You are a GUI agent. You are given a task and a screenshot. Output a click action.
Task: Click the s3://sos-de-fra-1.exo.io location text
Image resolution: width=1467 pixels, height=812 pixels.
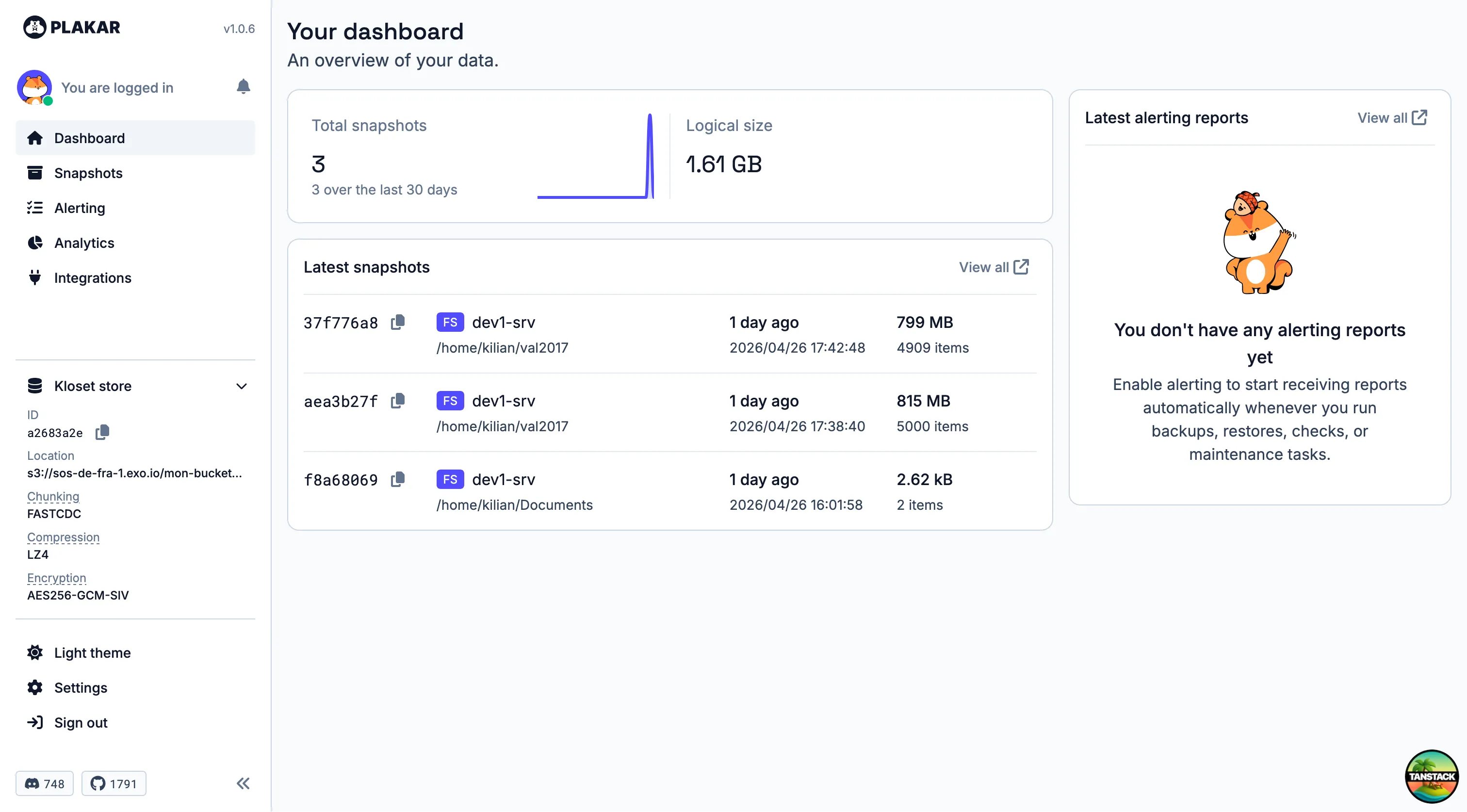point(134,473)
